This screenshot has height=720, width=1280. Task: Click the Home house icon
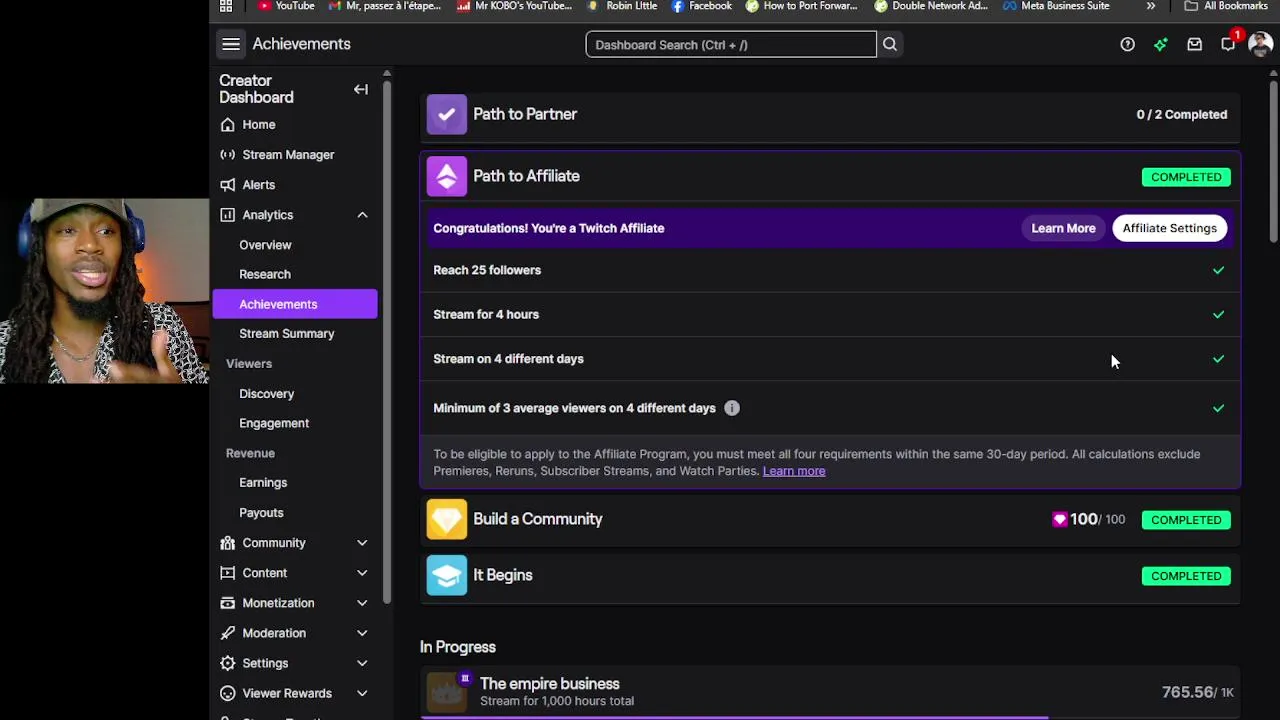click(x=228, y=125)
